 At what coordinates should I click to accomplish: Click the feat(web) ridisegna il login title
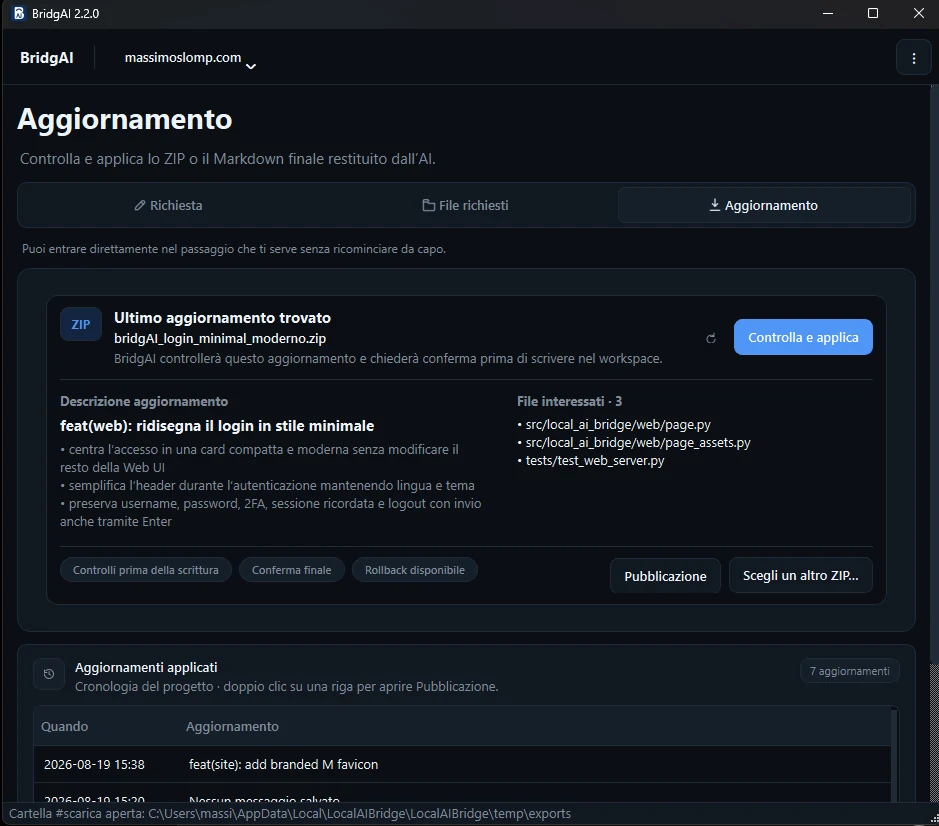coord(217,426)
